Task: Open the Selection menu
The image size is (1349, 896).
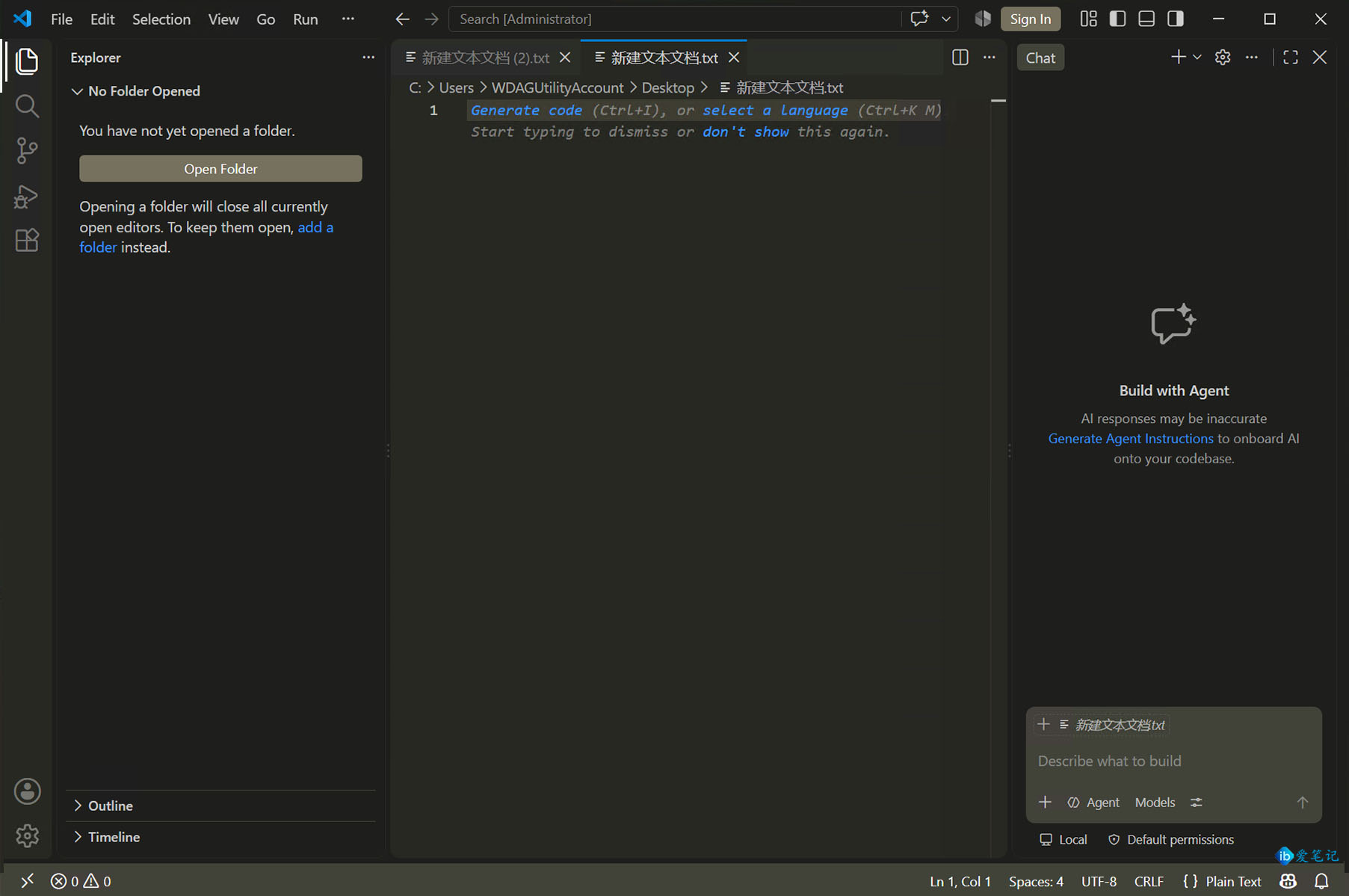Action: (161, 19)
